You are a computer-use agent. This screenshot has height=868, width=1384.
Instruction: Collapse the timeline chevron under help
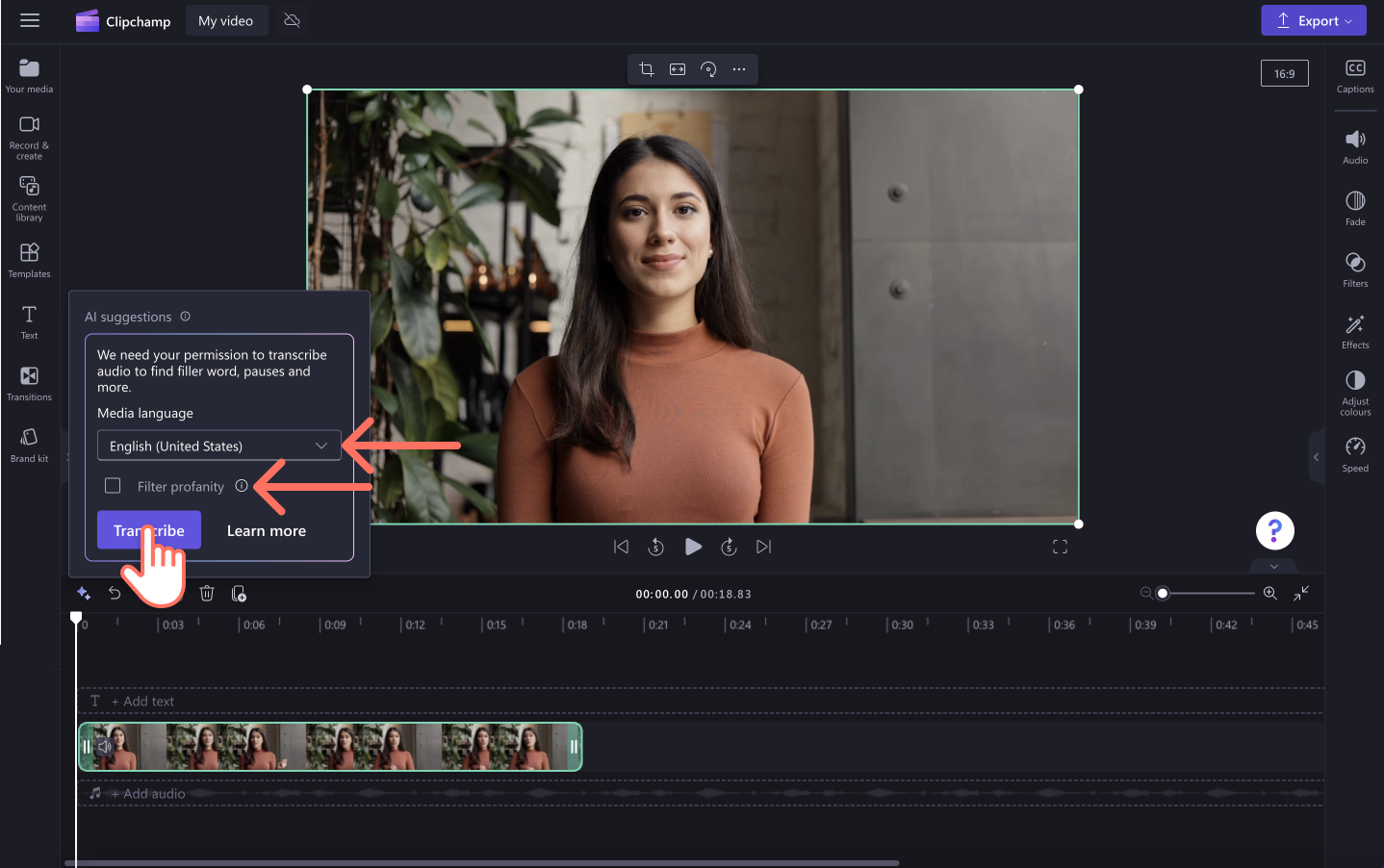tap(1274, 566)
